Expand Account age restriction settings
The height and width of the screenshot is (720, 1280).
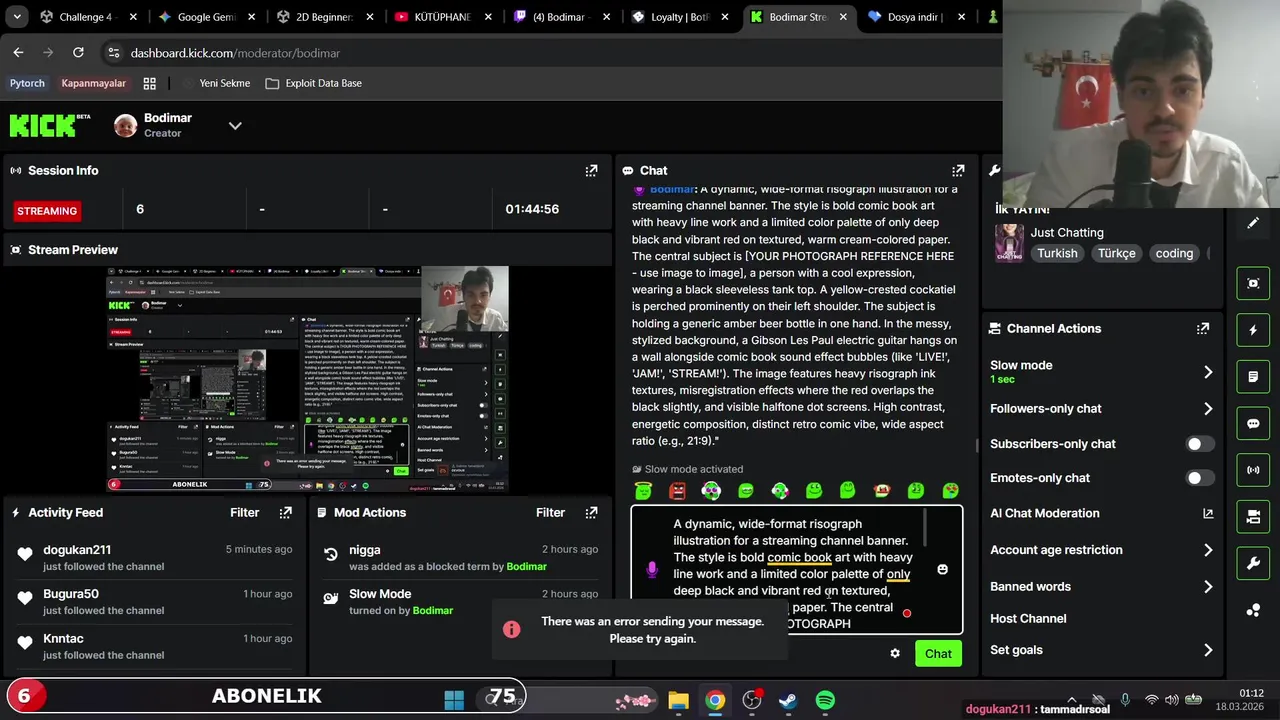1101,550
